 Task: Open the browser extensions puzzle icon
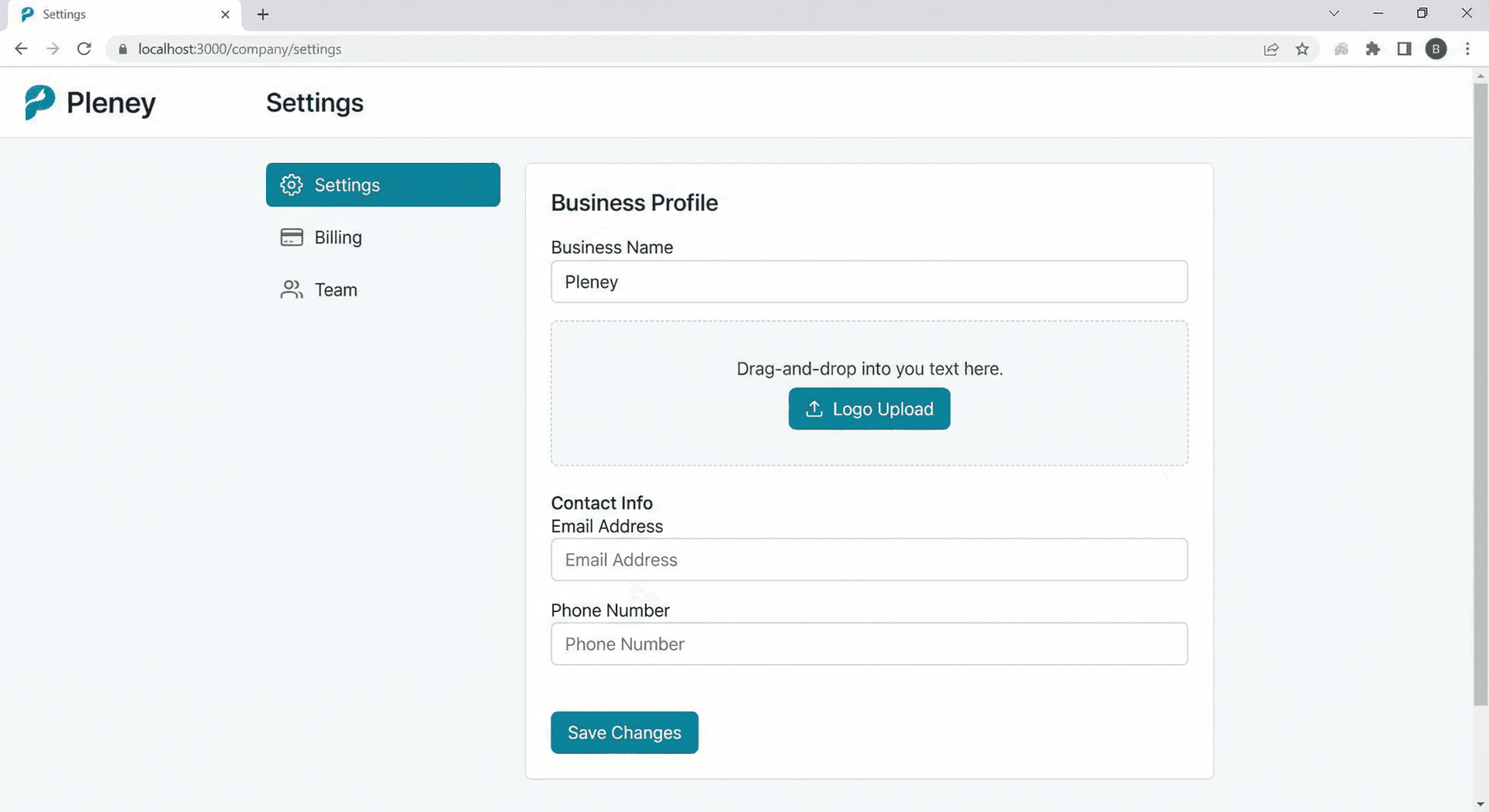coord(1373,49)
